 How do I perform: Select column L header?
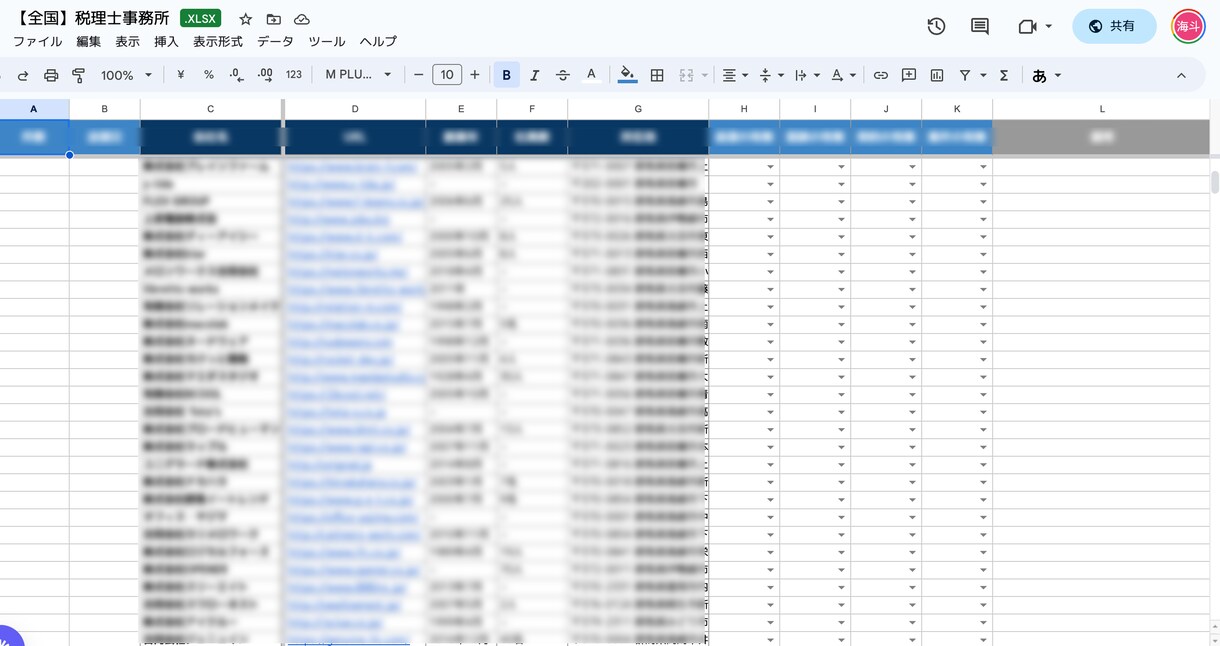pos(1102,109)
